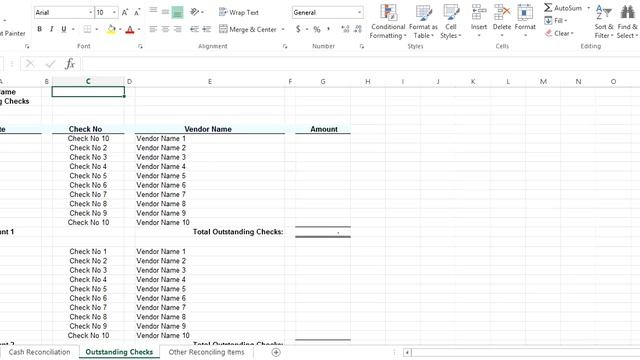Screen dimensions: 640x360
Task: Click Delete cells button
Action: point(502,20)
